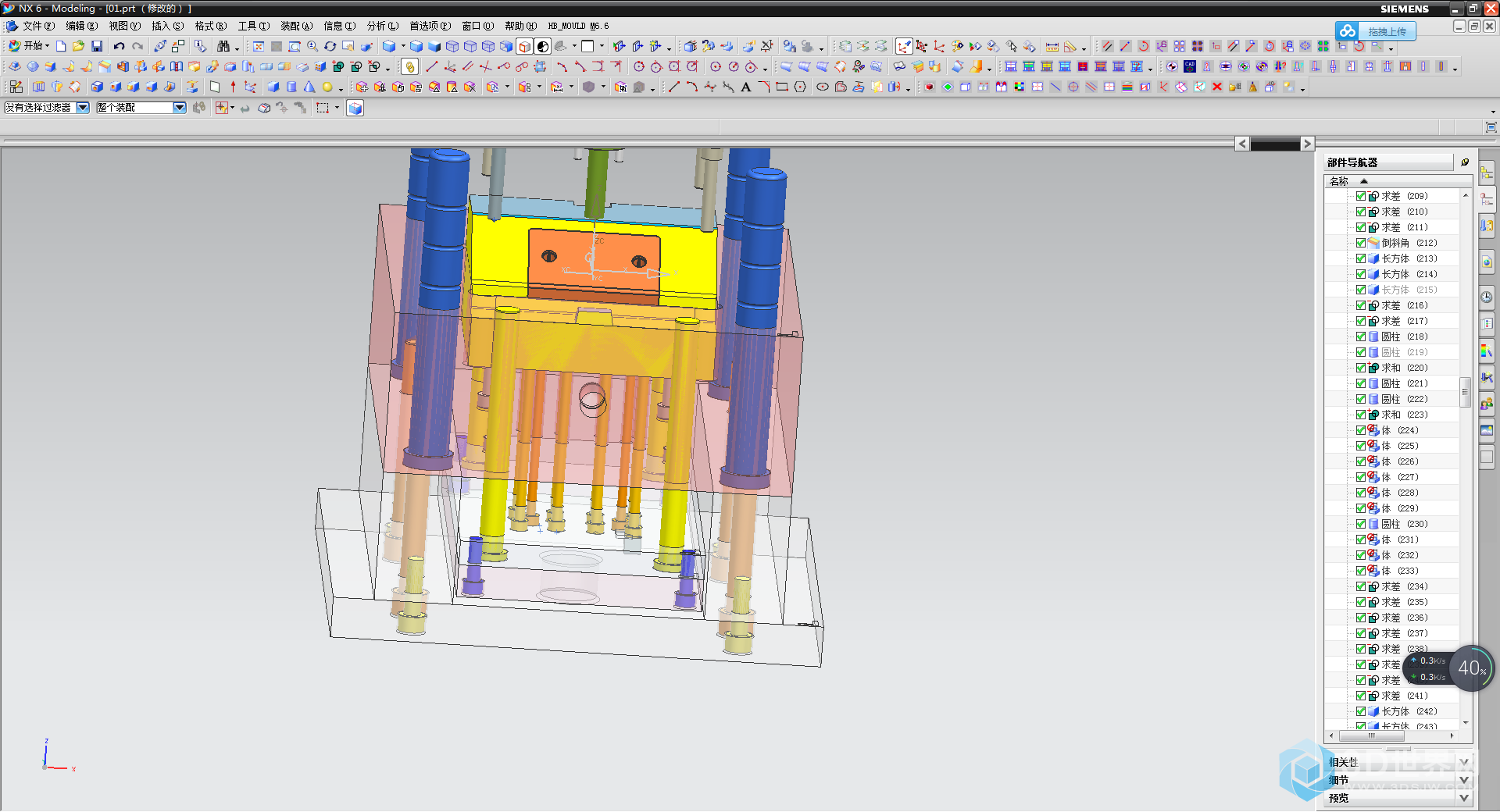Click the red X delete icon in mould toolbar

(x=1217, y=87)
